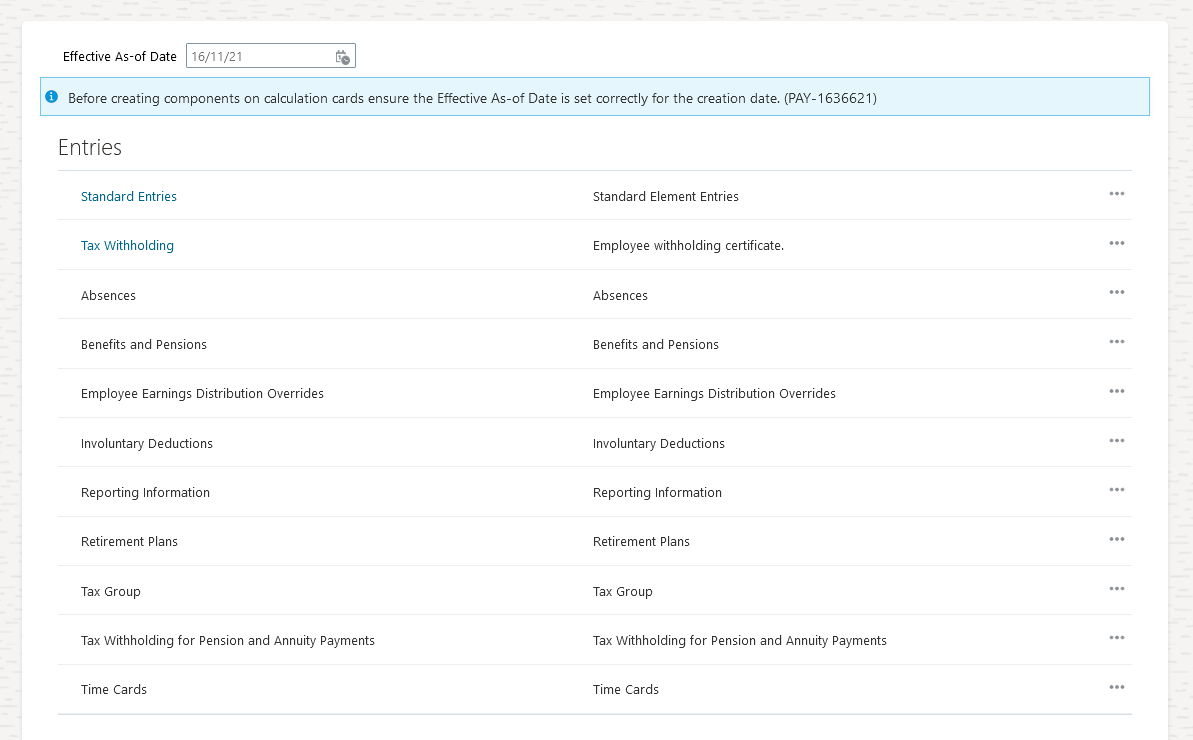The width and height of the screenshot is (1193, 740).
Task: Open actions menu for Time Cards row
Action: pos(1117,687)
